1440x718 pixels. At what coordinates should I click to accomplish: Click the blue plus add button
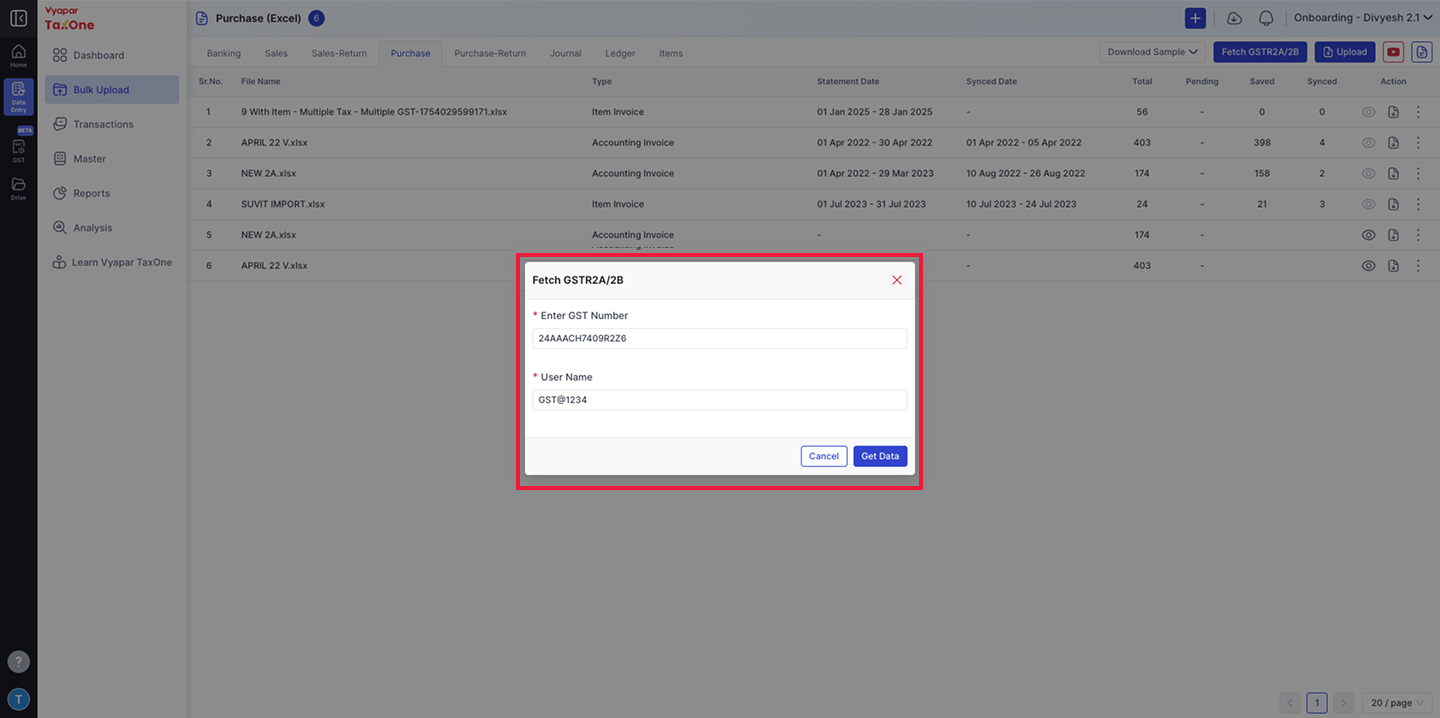[1195, 18]
